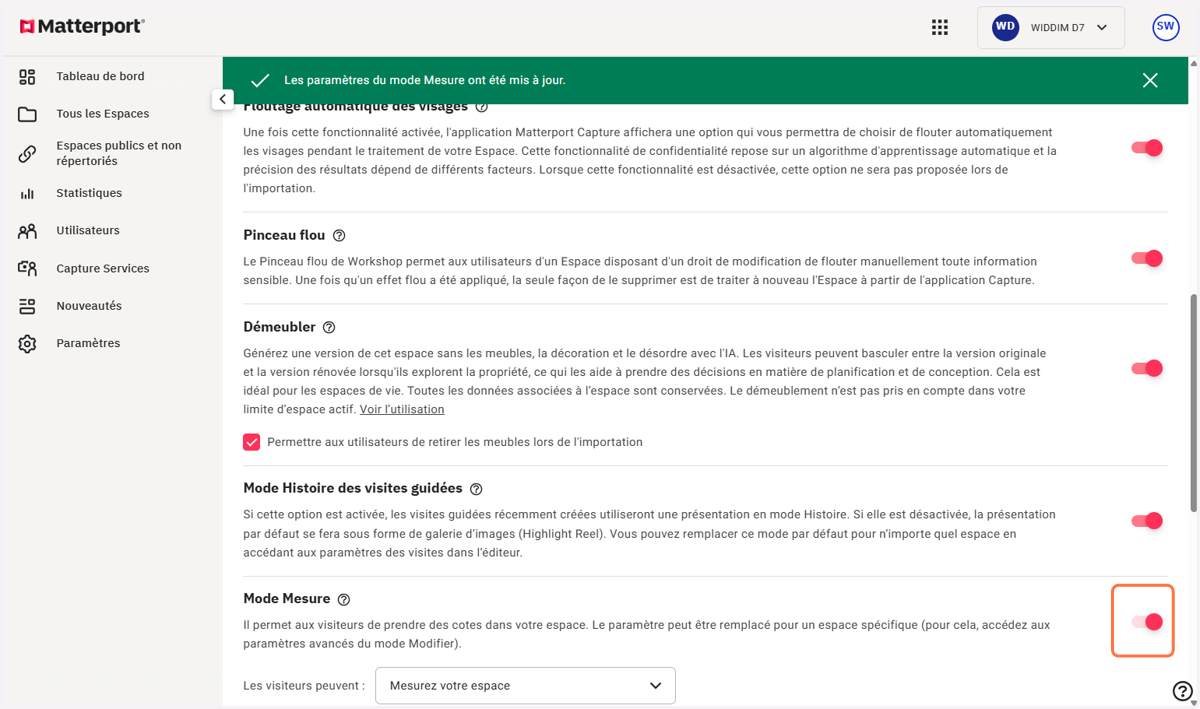
Task: Uncheck Permettre aux utilisateurs de retirer les meubles
Action: pyautogui.click(x=252, y=442)
